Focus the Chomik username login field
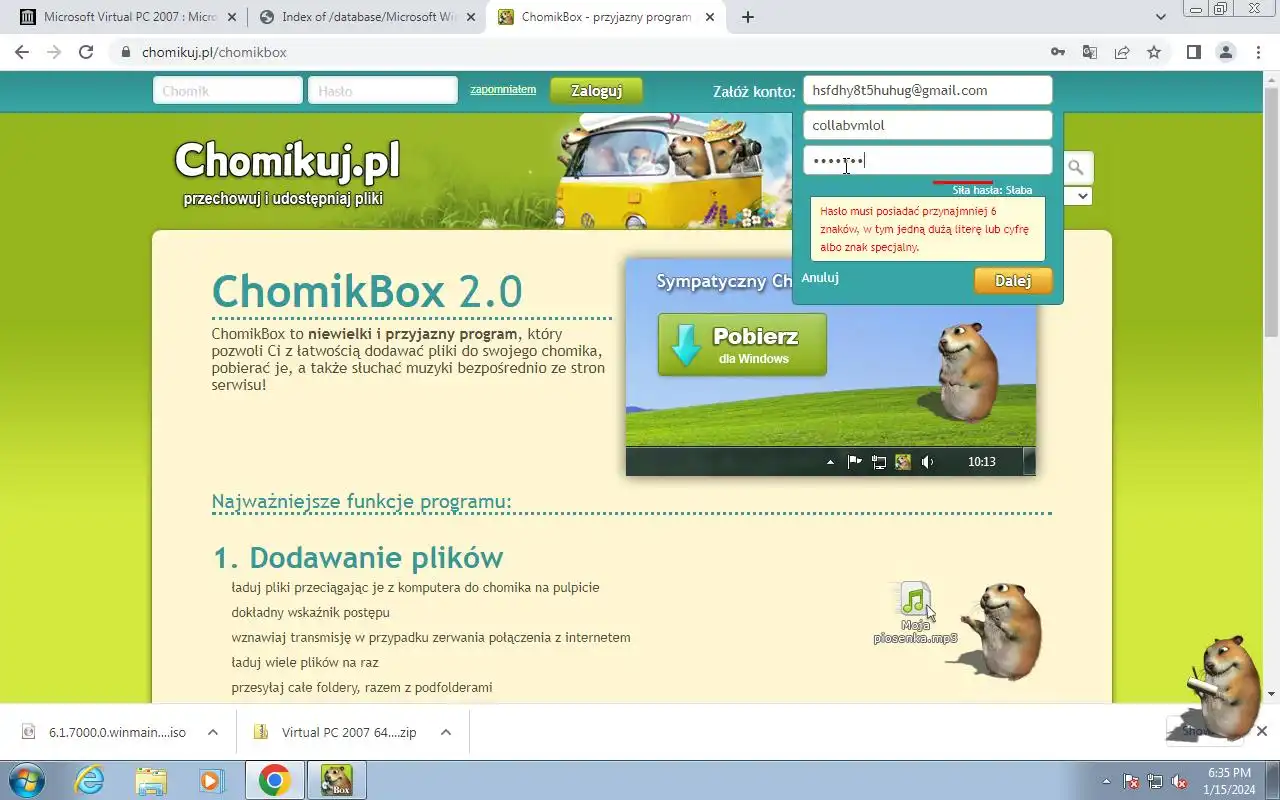The height and width of the screenshot is (800, 1280). (228, 90)
